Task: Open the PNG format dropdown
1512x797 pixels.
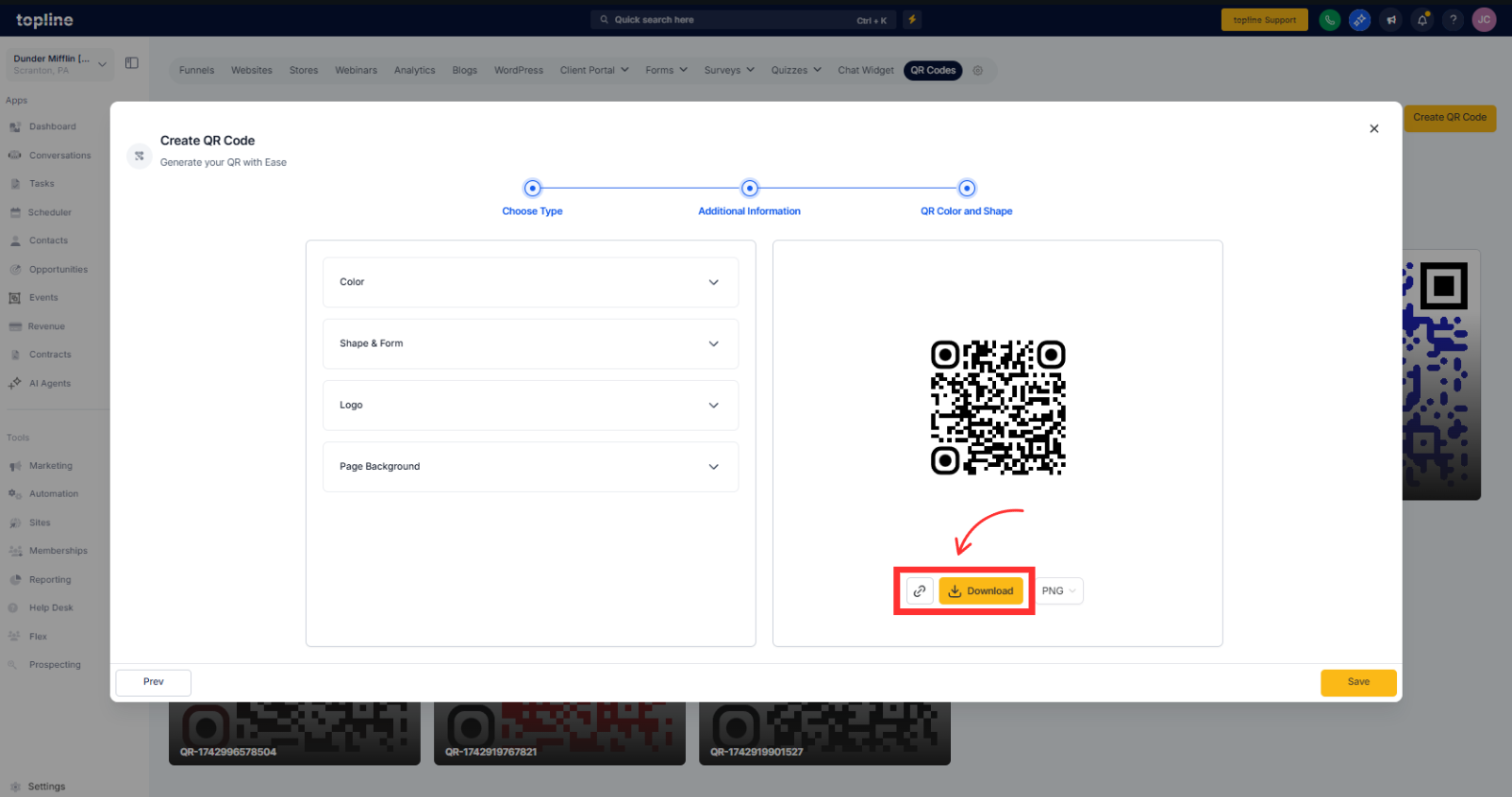Action: (1059, 591)
